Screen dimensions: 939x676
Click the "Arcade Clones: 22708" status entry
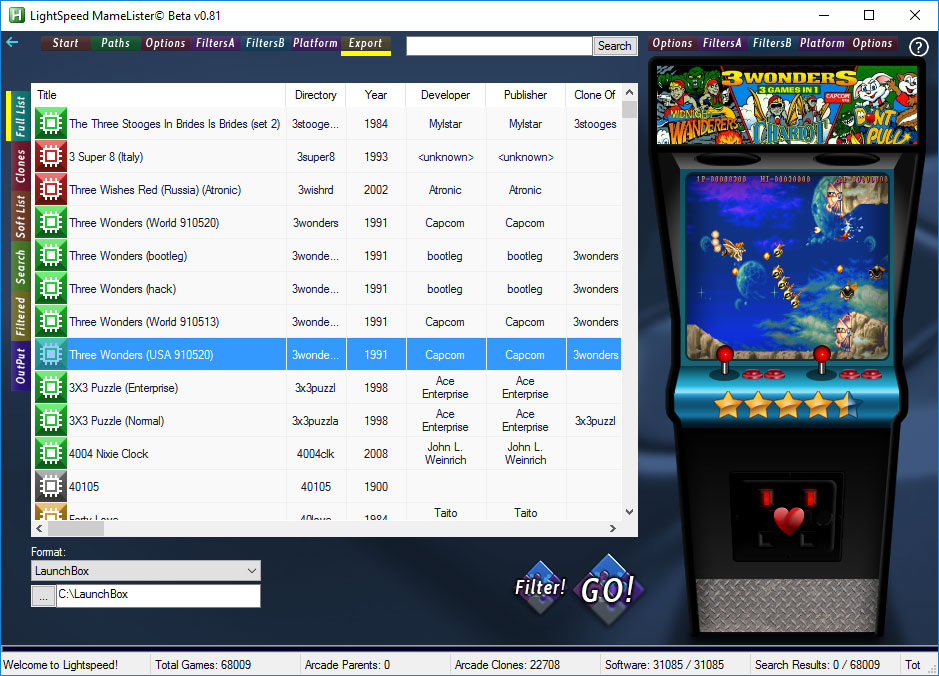coord(507,665)
